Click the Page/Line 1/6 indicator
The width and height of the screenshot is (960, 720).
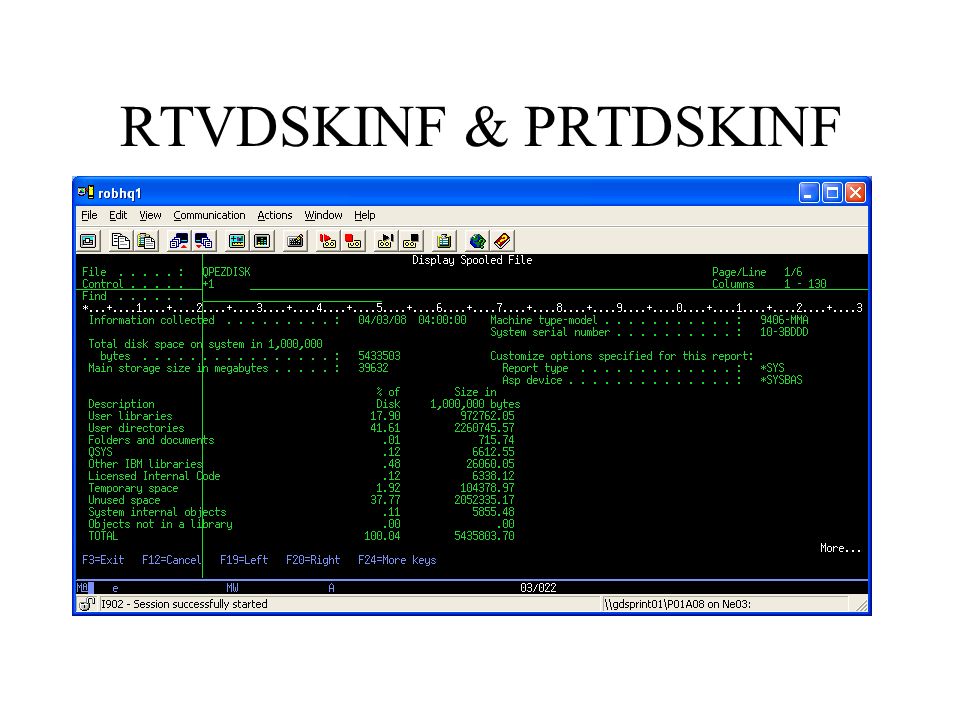click(757, 272)
